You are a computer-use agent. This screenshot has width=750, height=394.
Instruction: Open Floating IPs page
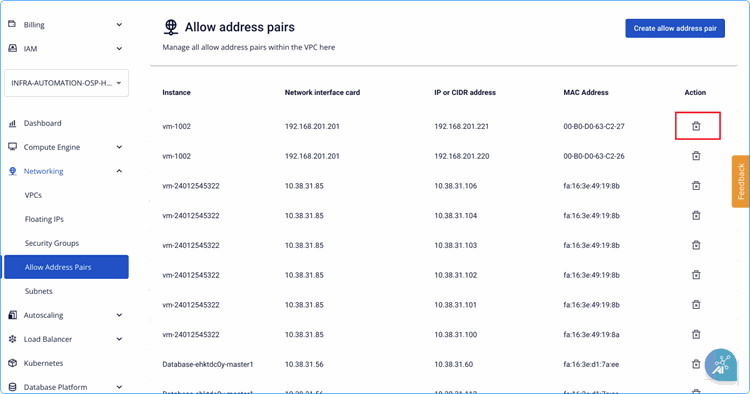pyautogui.click(x=44, y=219)
